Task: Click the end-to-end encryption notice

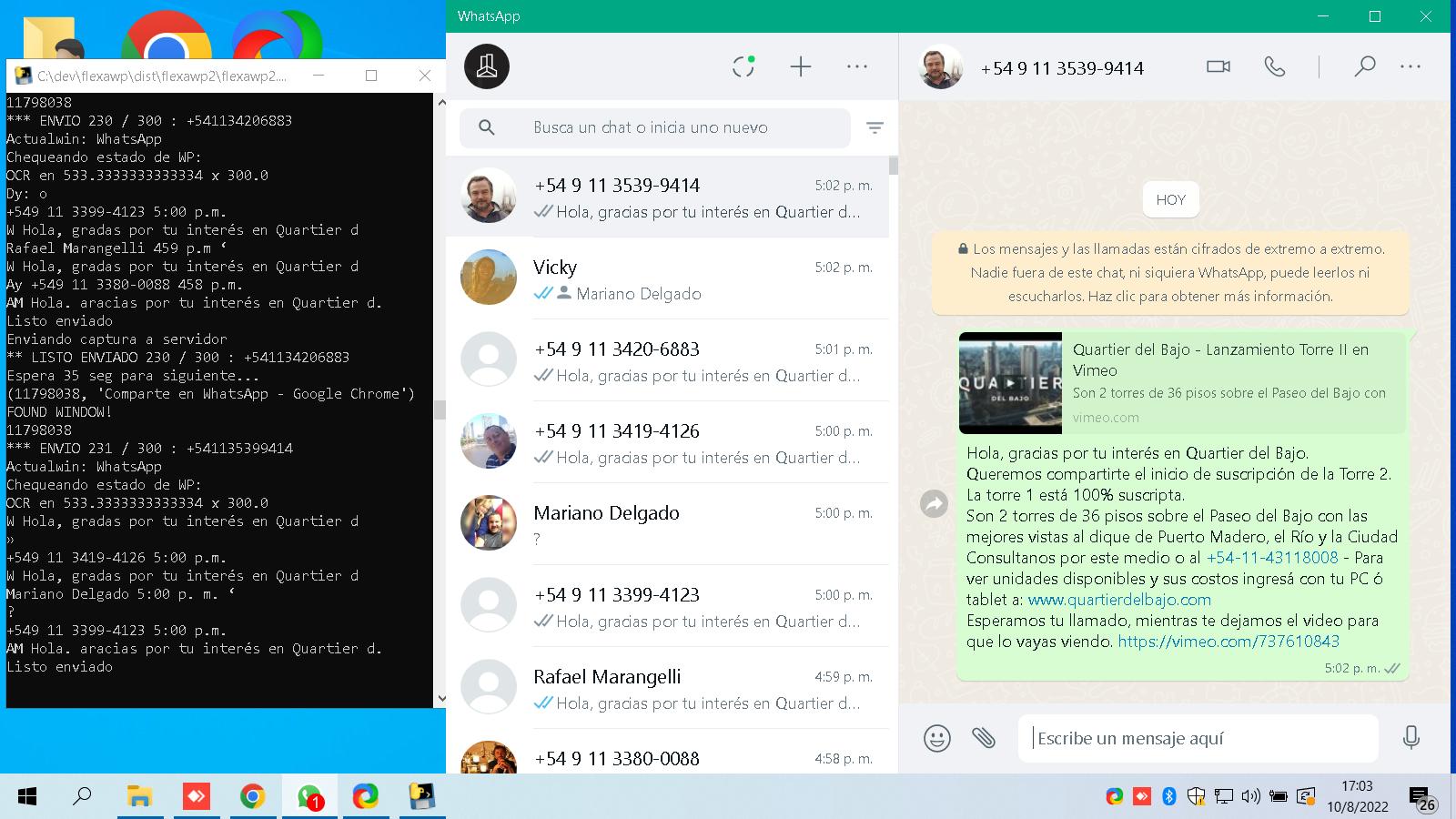Action: [x=1170, y=272]
